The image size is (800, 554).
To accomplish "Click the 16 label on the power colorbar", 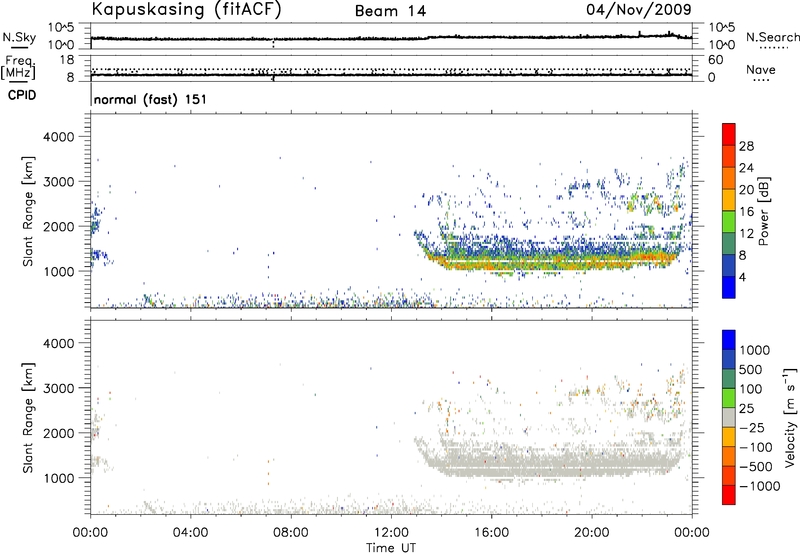I will pos(746,212).
